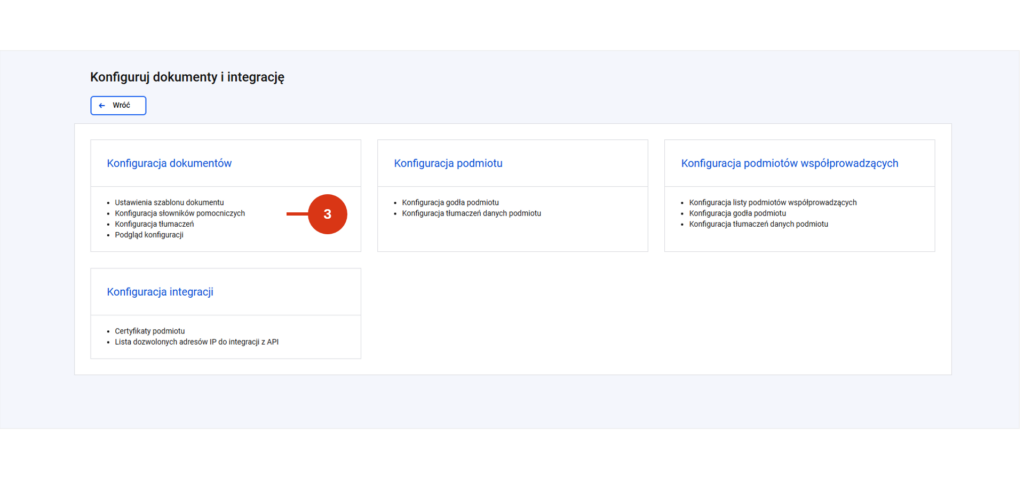The width and height of the screenshot is (1024, 477).
Task: Open Konfiguracja listy podmiotów współprowadzących item
Action: click(773, 203)
